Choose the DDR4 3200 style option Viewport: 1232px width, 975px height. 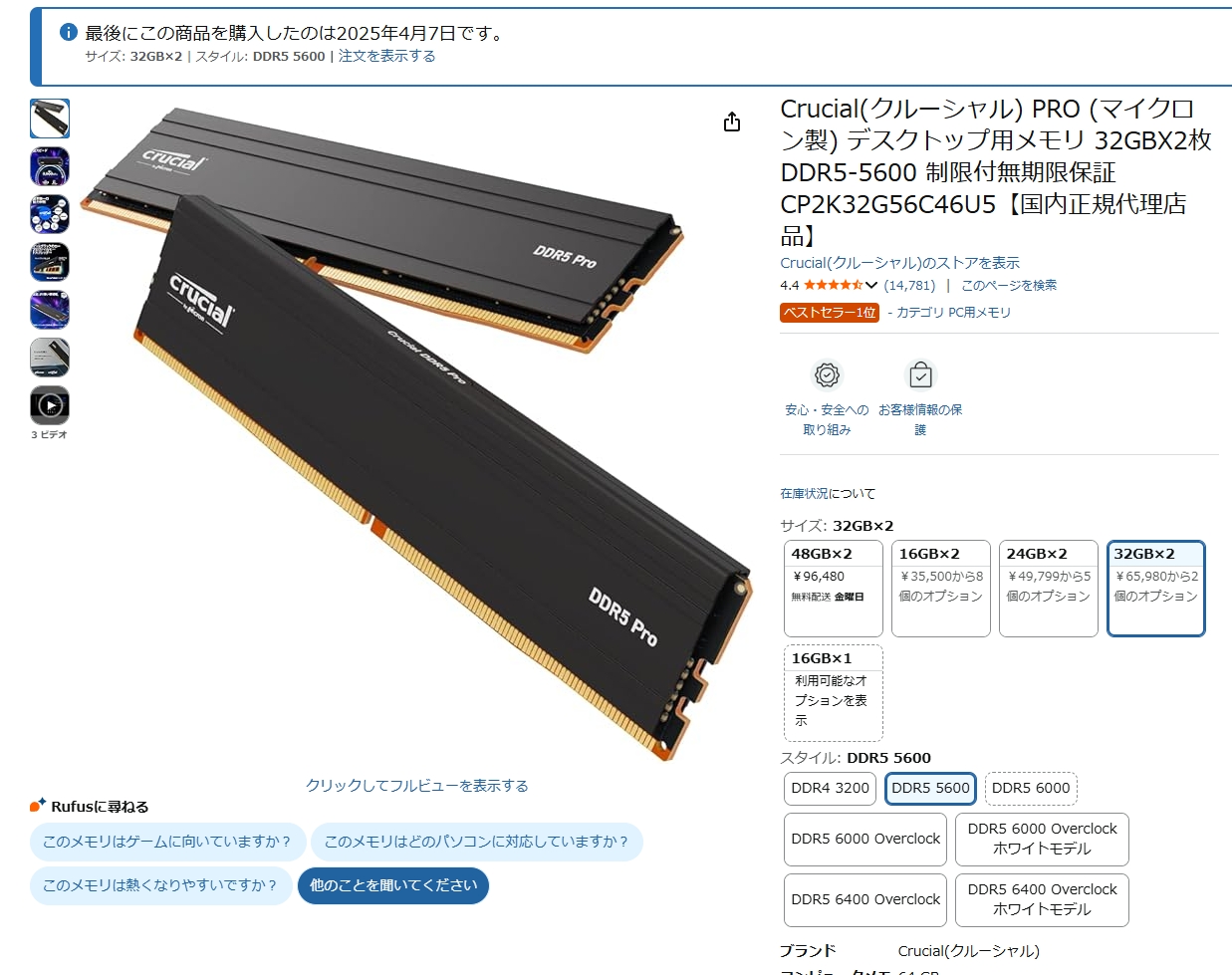[x=831, y=788]
